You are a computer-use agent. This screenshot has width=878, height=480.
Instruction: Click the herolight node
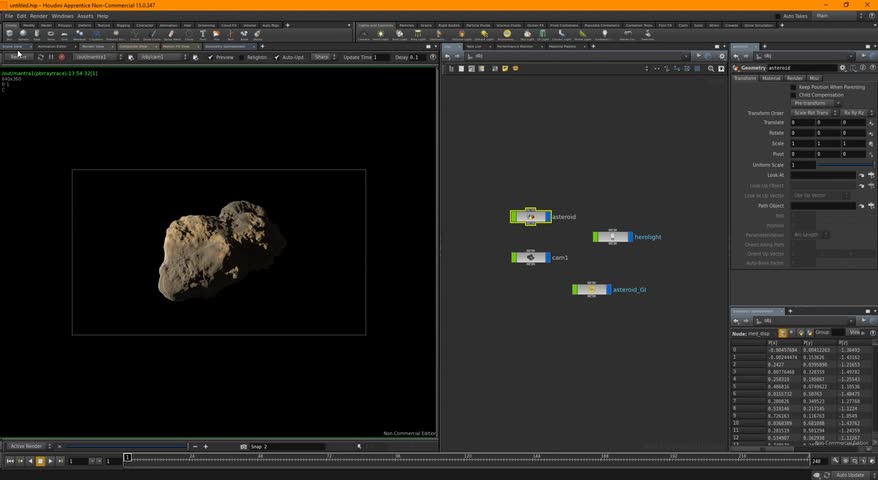click(x=612, y=237)
